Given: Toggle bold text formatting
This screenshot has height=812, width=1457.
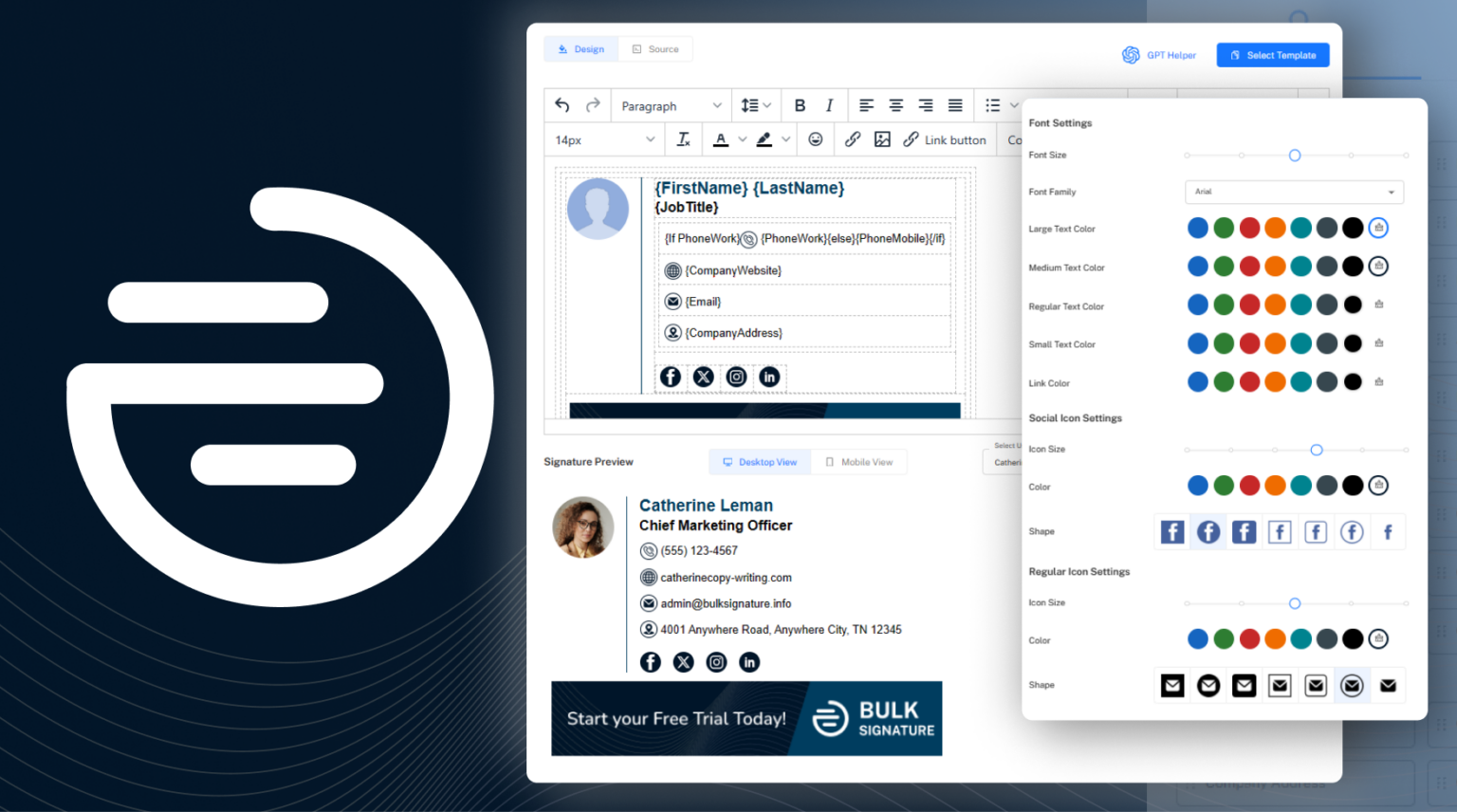Looking at the screenshot, I should pos(800,105).
